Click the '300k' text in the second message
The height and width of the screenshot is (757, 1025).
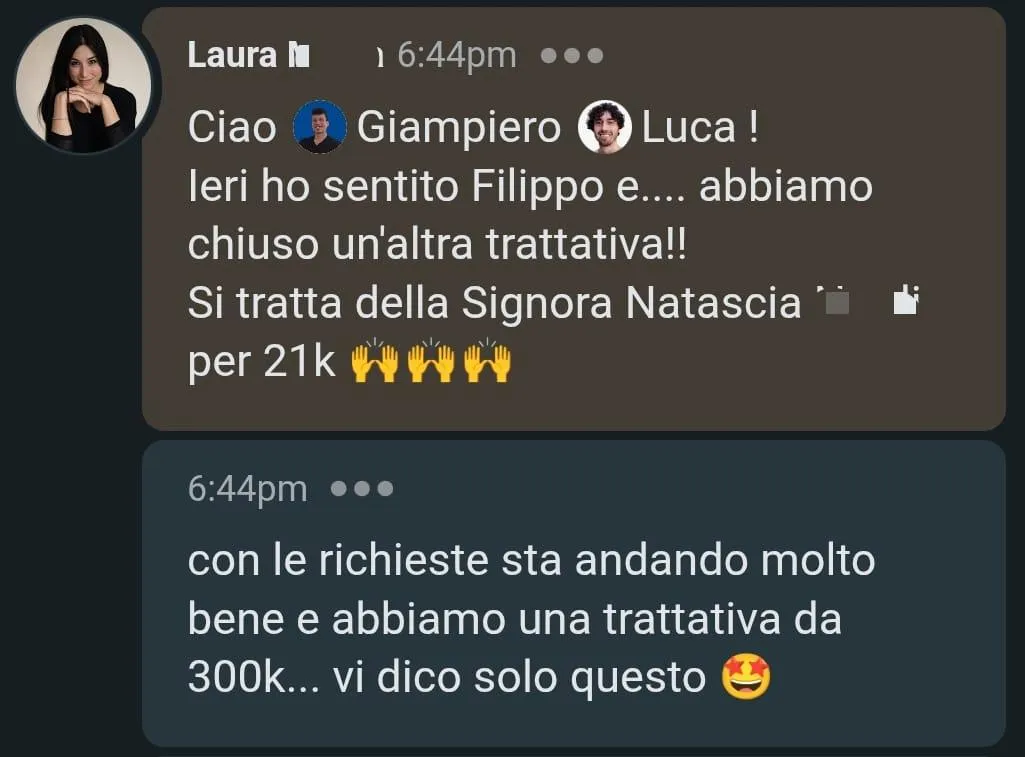point(237,677)
